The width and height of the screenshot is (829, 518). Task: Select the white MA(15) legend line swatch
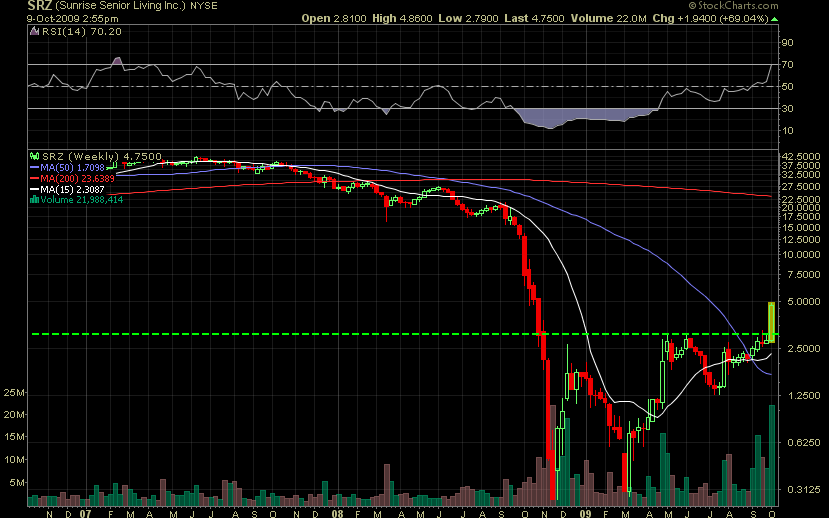(35, 189)
